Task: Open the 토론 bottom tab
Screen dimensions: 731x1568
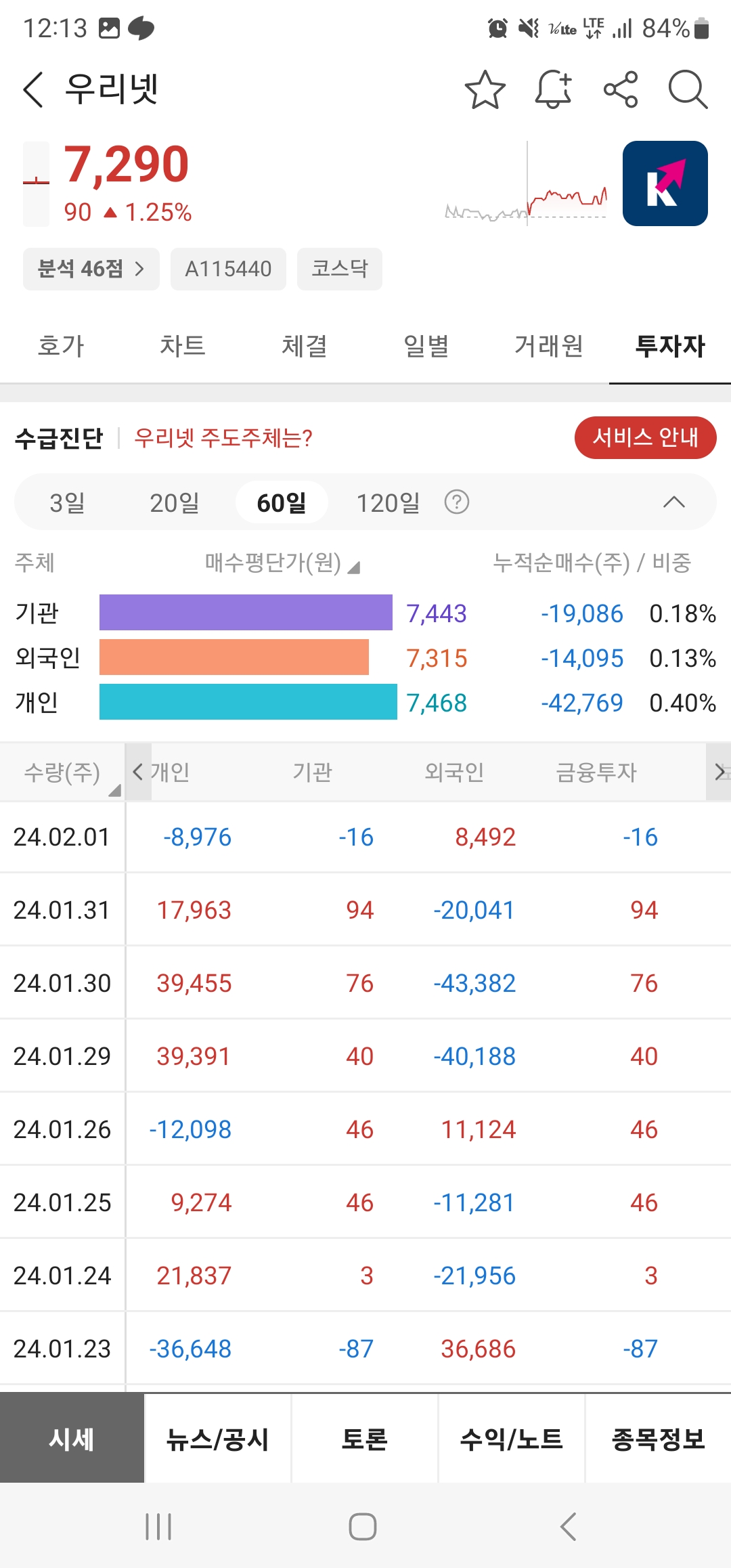Action: pos(365,1439)
